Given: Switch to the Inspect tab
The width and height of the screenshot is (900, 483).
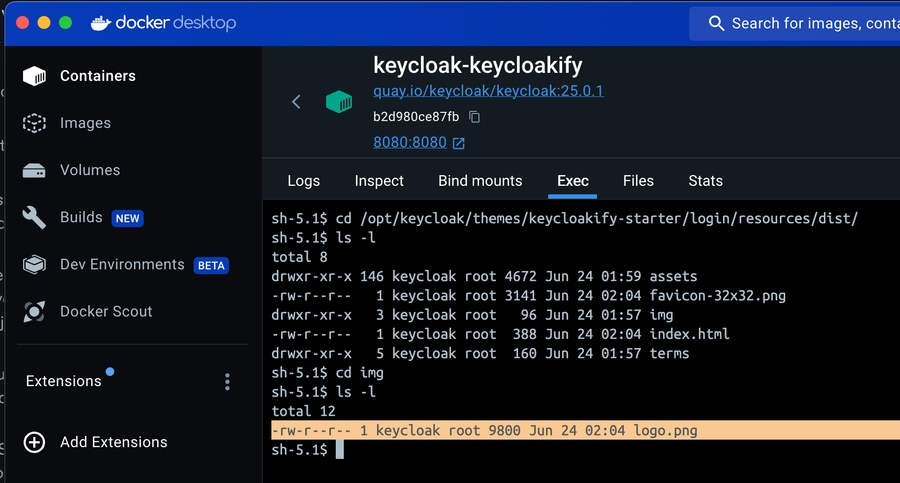Looking at the screenshot, I should click(x=379, y=181).
